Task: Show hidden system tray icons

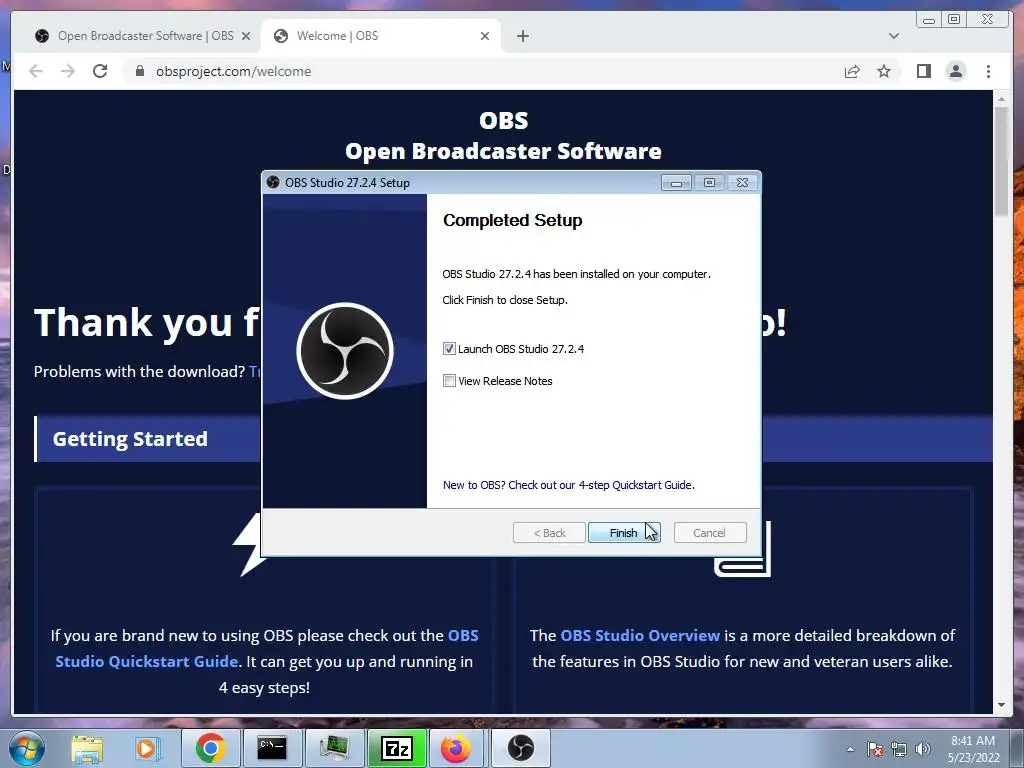Action: coord(850,749)
